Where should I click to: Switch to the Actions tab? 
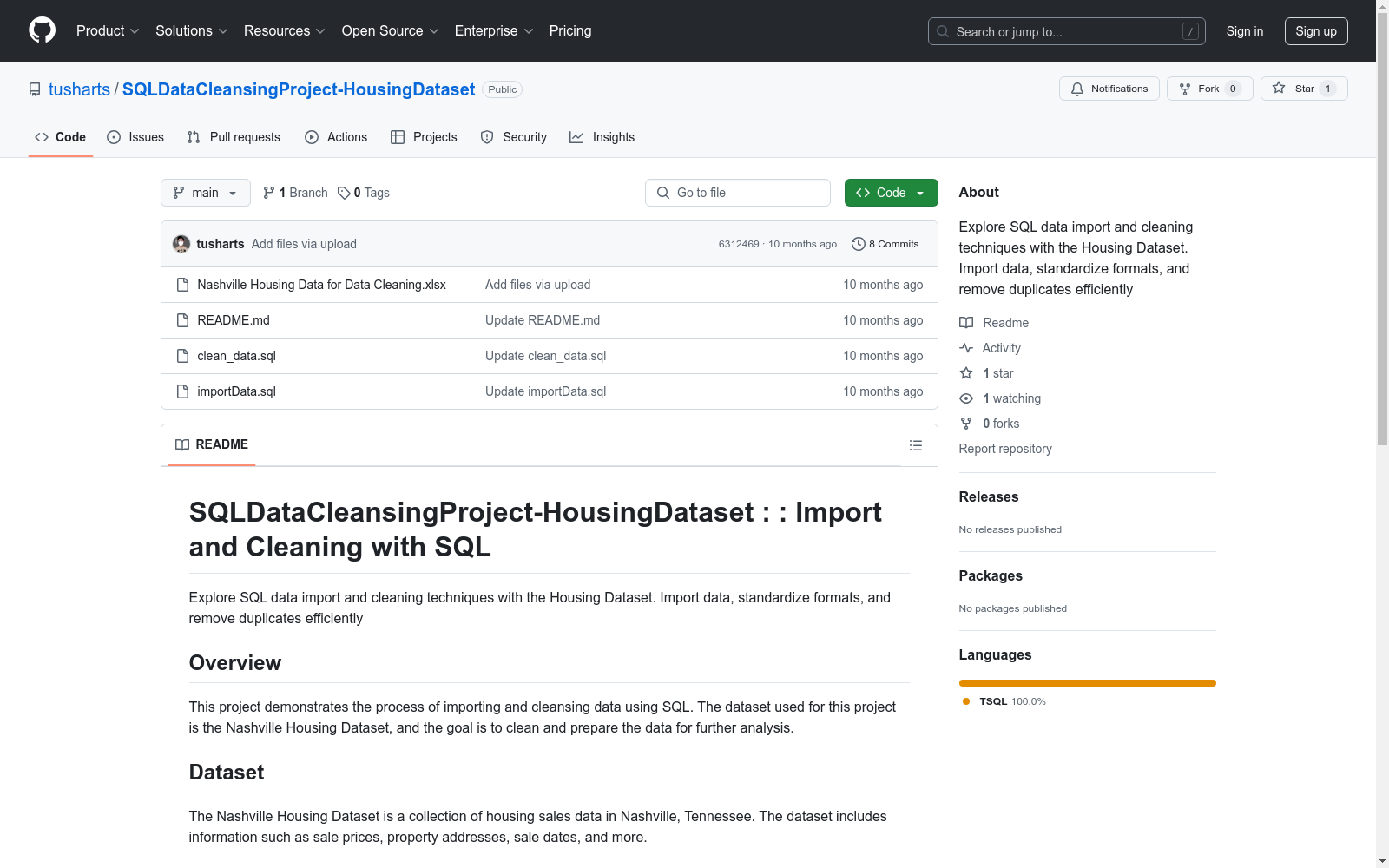(x=336, y=137)
